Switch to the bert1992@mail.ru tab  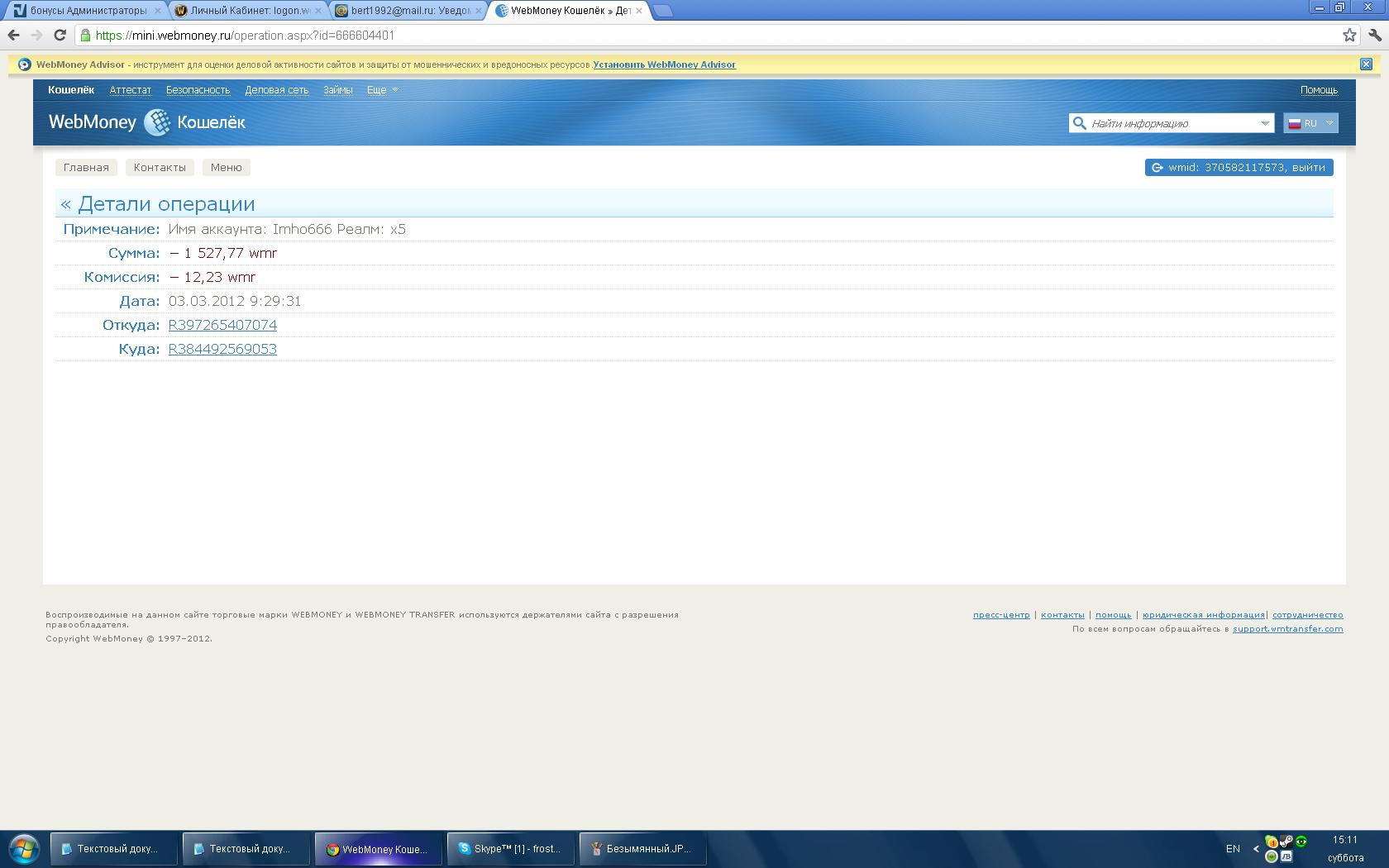coord(409,11)
